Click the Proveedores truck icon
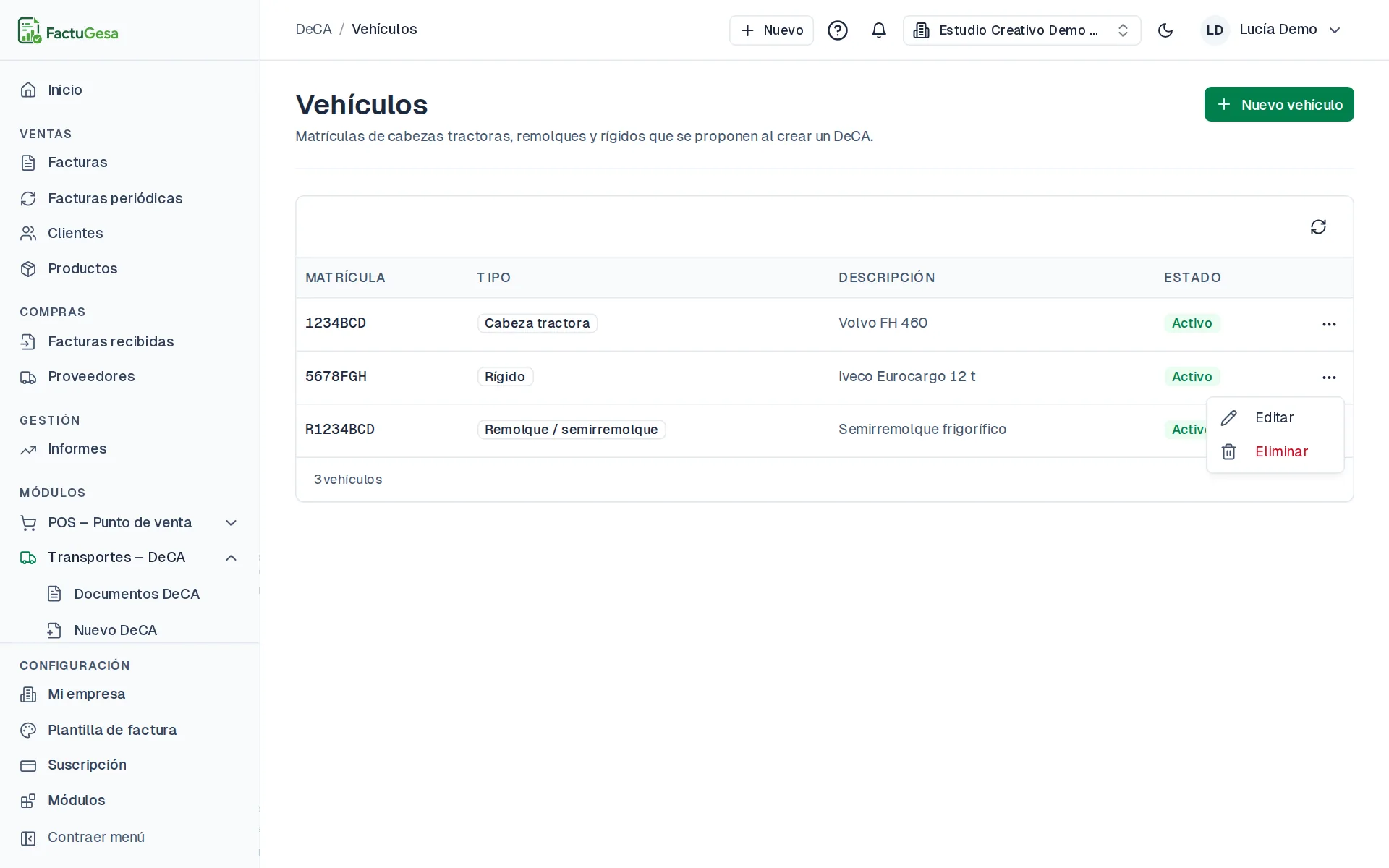Viewport: 1389px width, 868px height. pyautogui.click(x=28, y=377)
